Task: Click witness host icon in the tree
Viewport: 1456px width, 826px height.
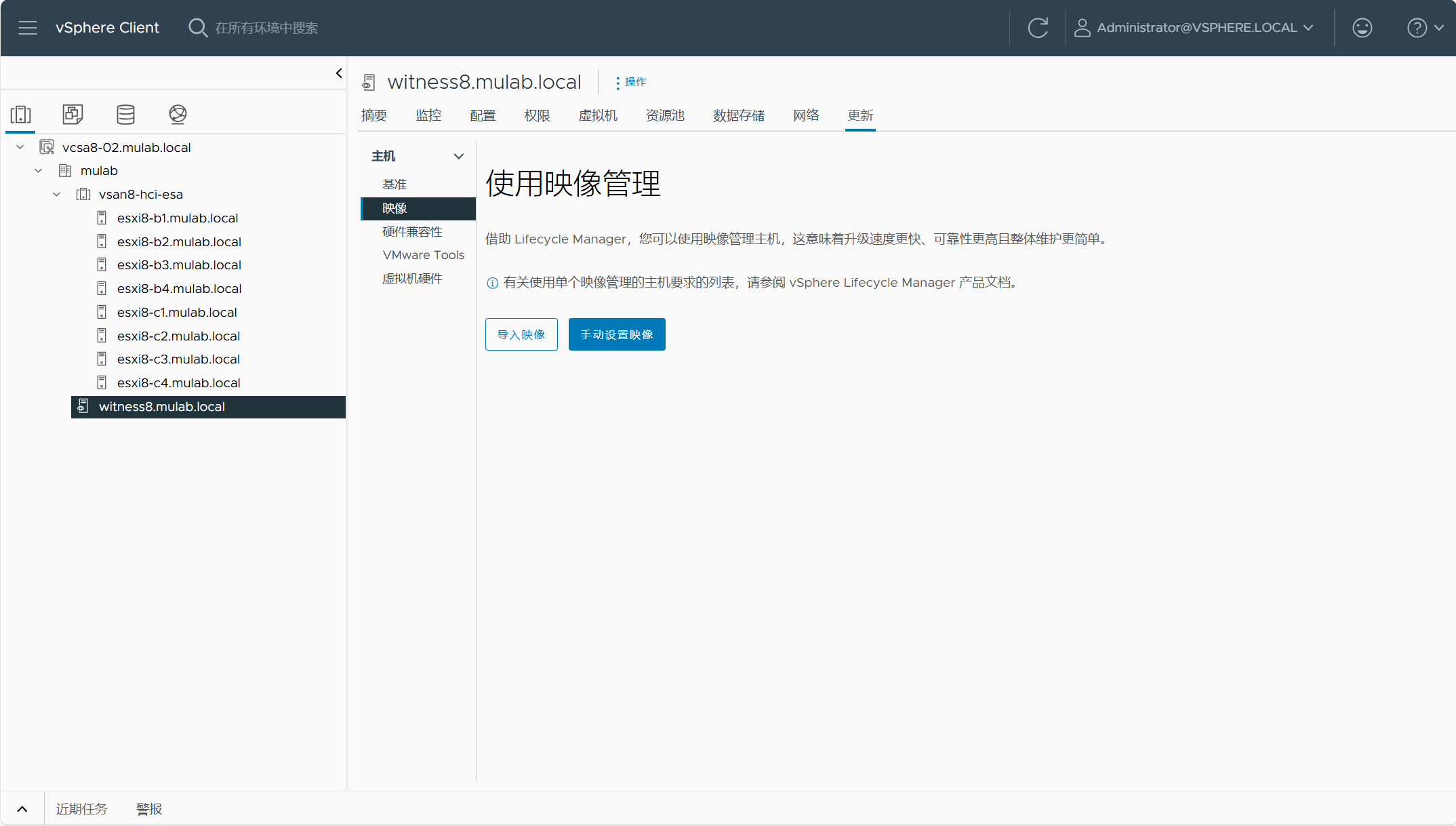Action: (x=83, y=406)
